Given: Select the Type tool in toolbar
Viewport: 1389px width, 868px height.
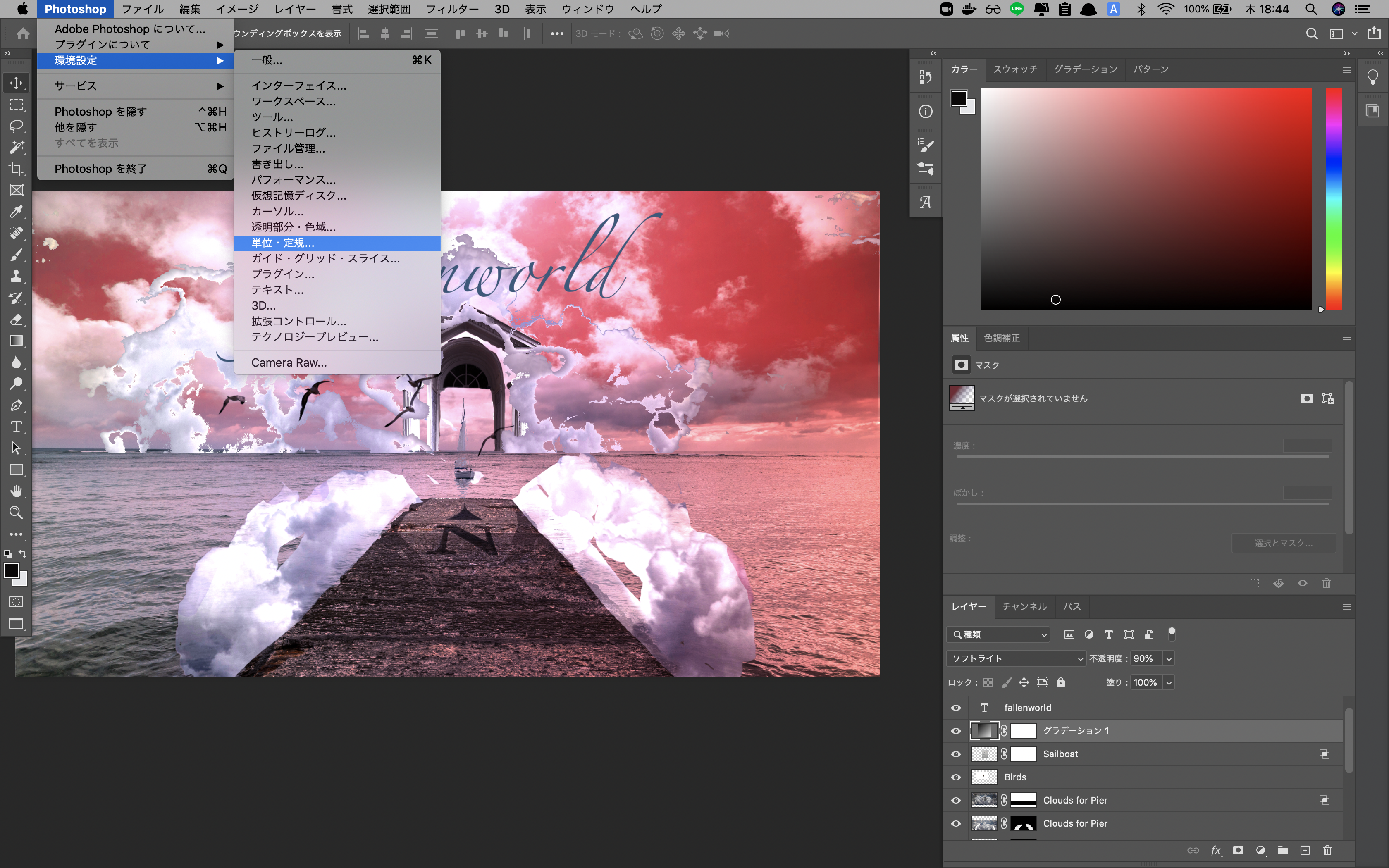Looking at the screenshot, I should tap(16, 427).
